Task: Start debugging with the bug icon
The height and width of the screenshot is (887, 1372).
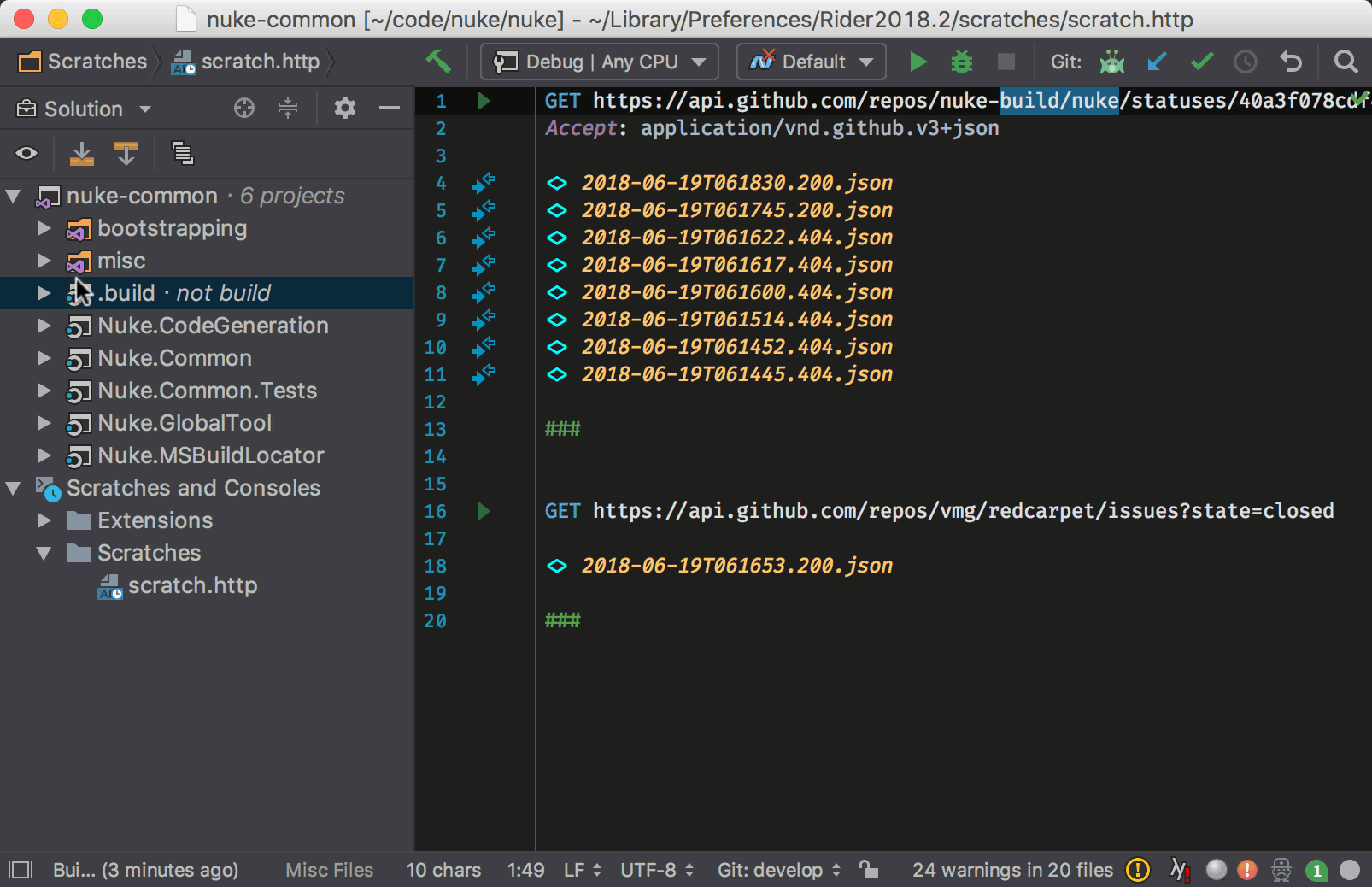Action: tap(960, 61)
